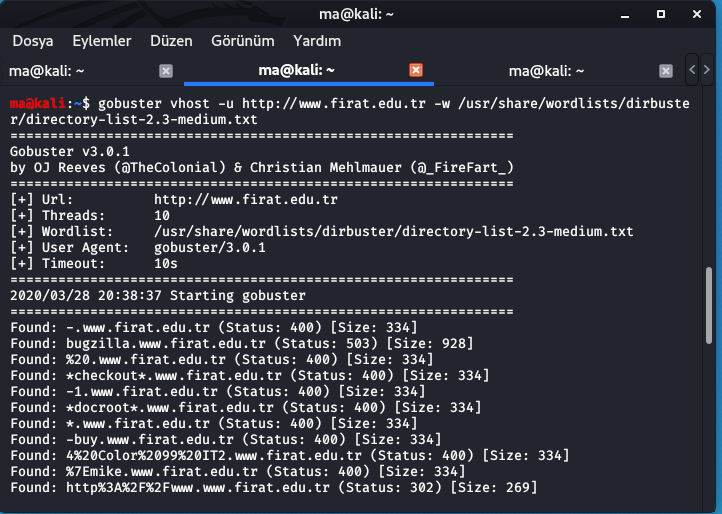The image size is (722, 514).
Task: Open the Görünüm menu
Action: [x=243, y=41]
